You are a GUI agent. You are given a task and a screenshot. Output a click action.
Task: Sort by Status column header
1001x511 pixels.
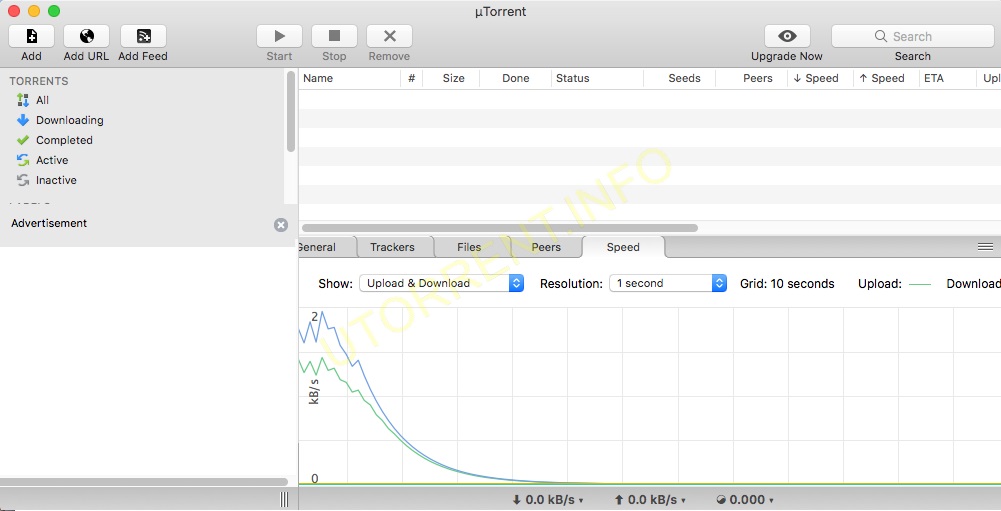(598, 79)
